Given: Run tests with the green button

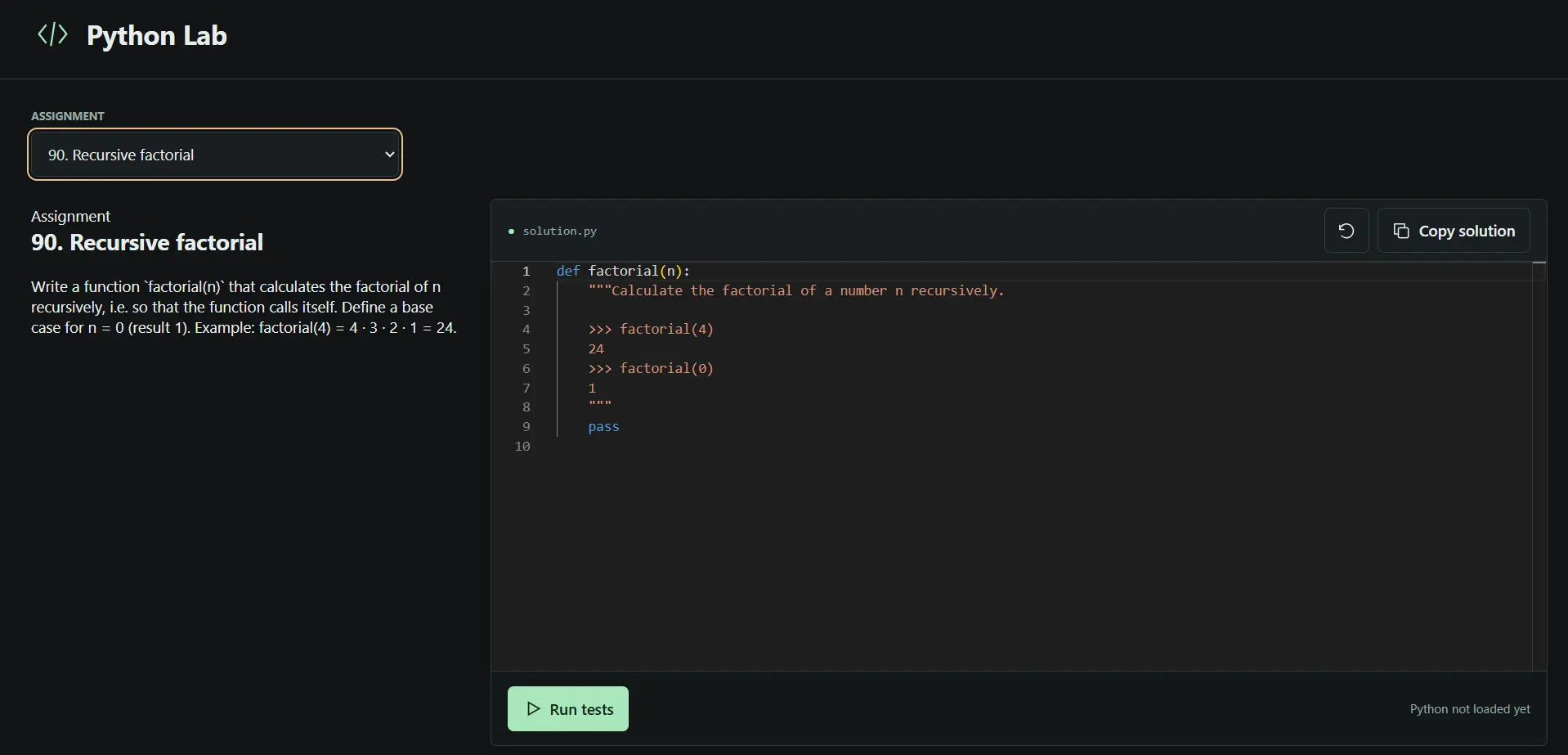Looking at the screenshot, I should (567, 708).
